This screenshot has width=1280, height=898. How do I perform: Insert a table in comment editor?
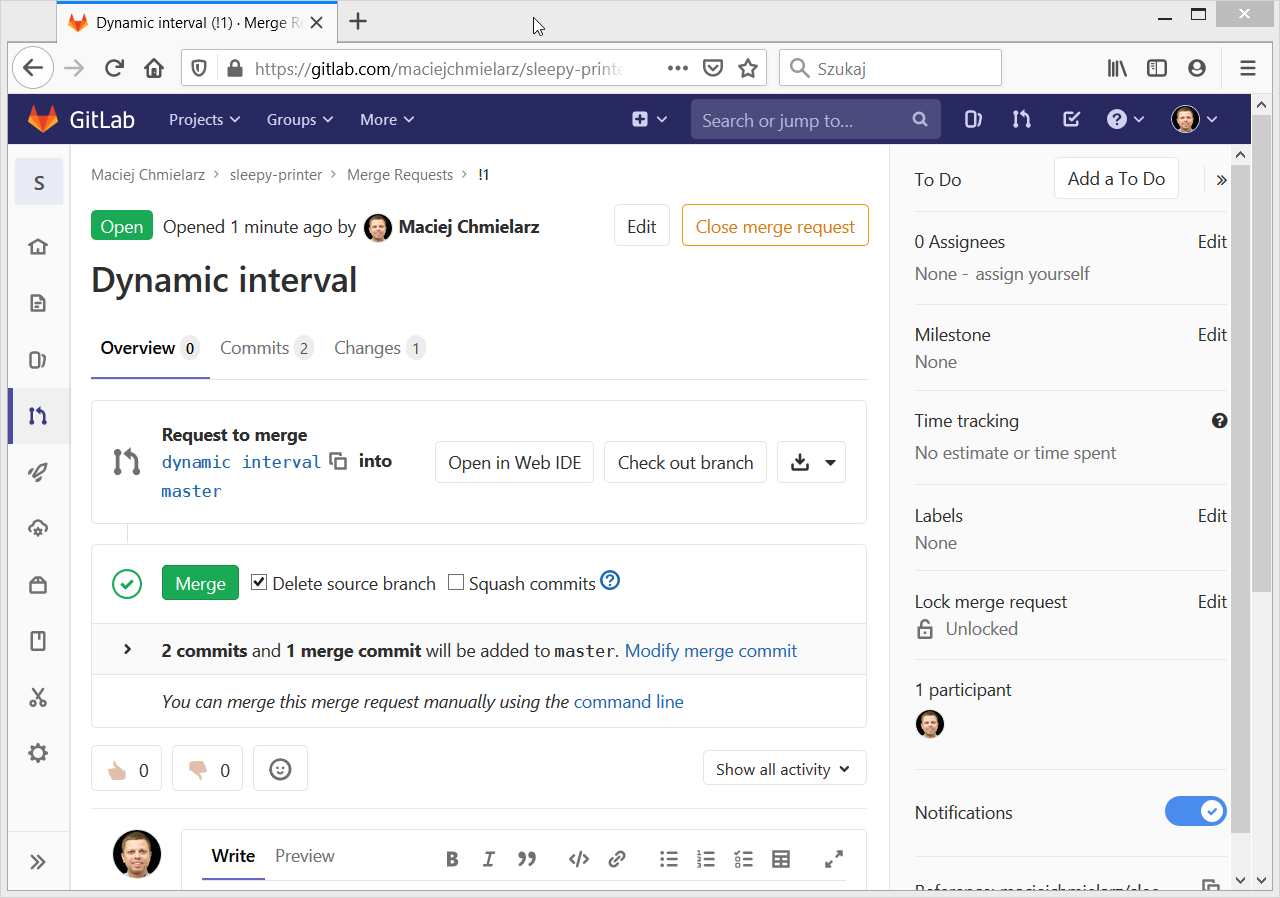point(781,858)
